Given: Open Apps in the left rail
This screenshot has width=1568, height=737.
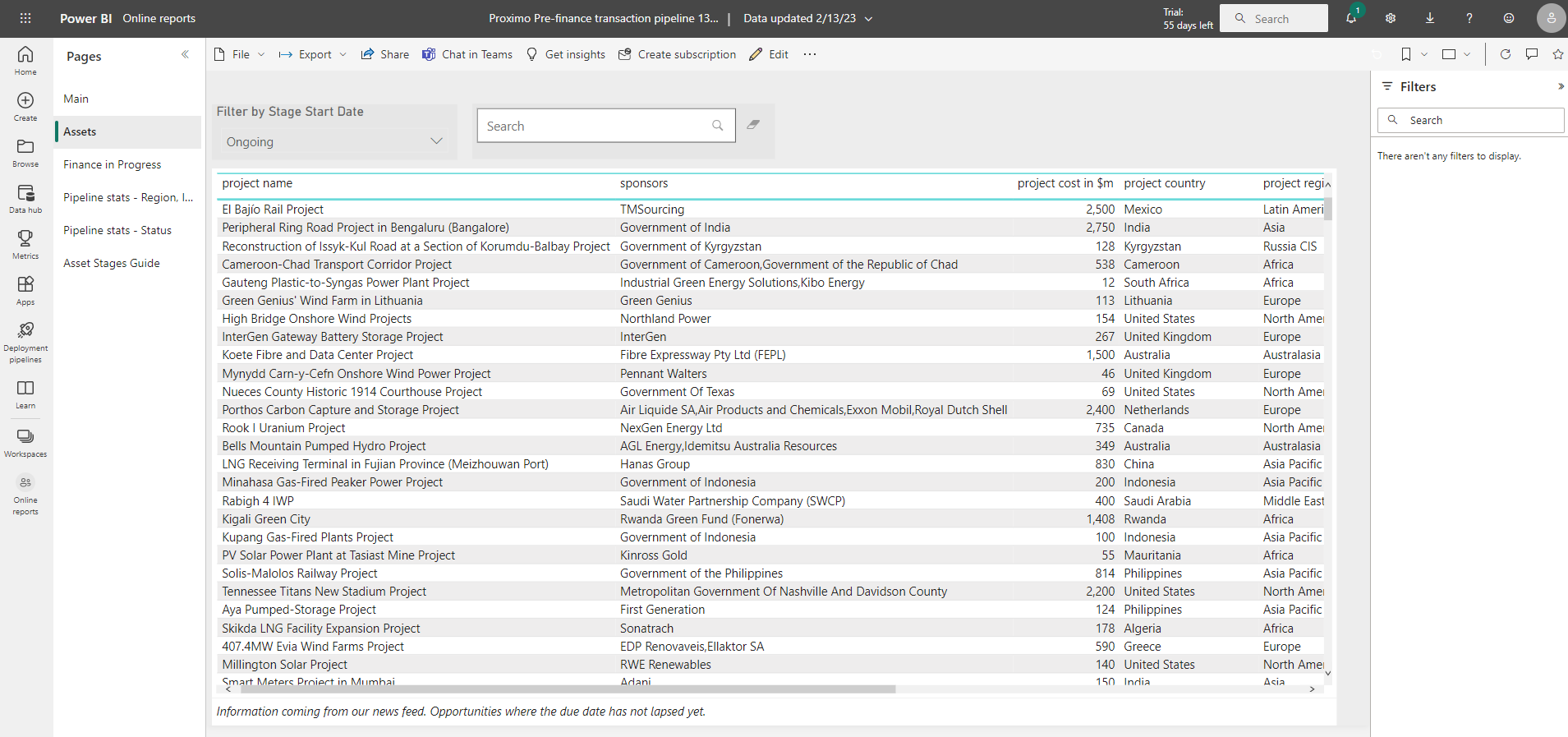Looking at the screenshot, I should (25, 291).
